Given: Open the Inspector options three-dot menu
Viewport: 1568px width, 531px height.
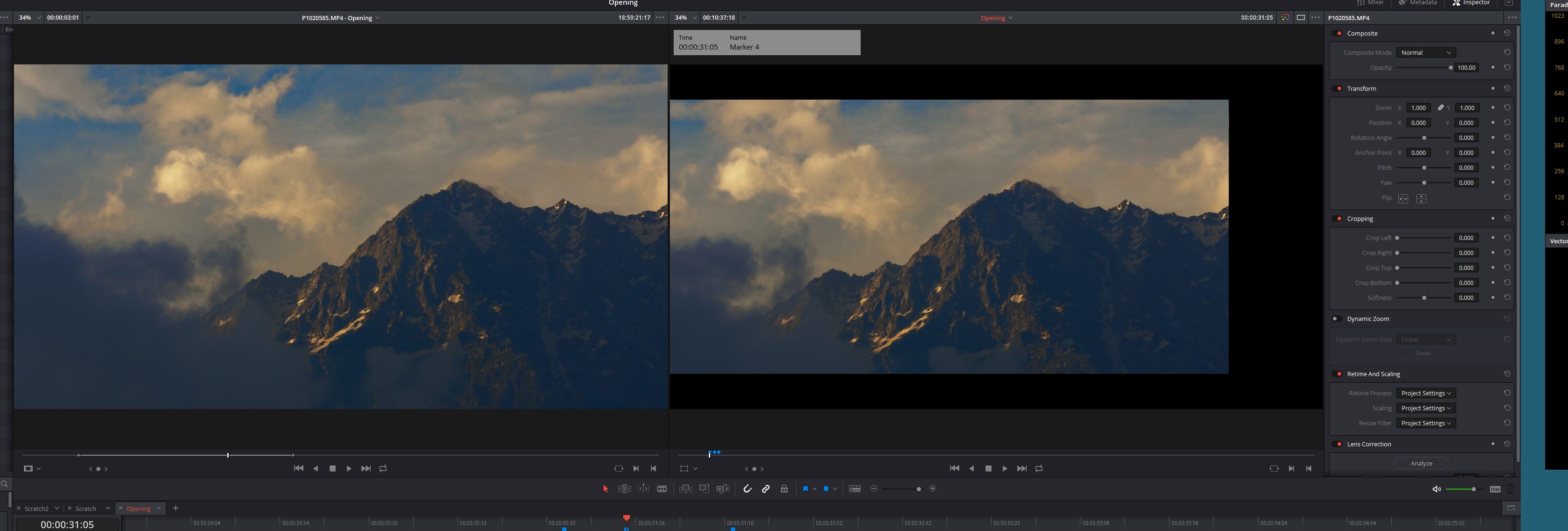Looking at the screenshot, I should pyautogui.click(x=1512, y=18).
